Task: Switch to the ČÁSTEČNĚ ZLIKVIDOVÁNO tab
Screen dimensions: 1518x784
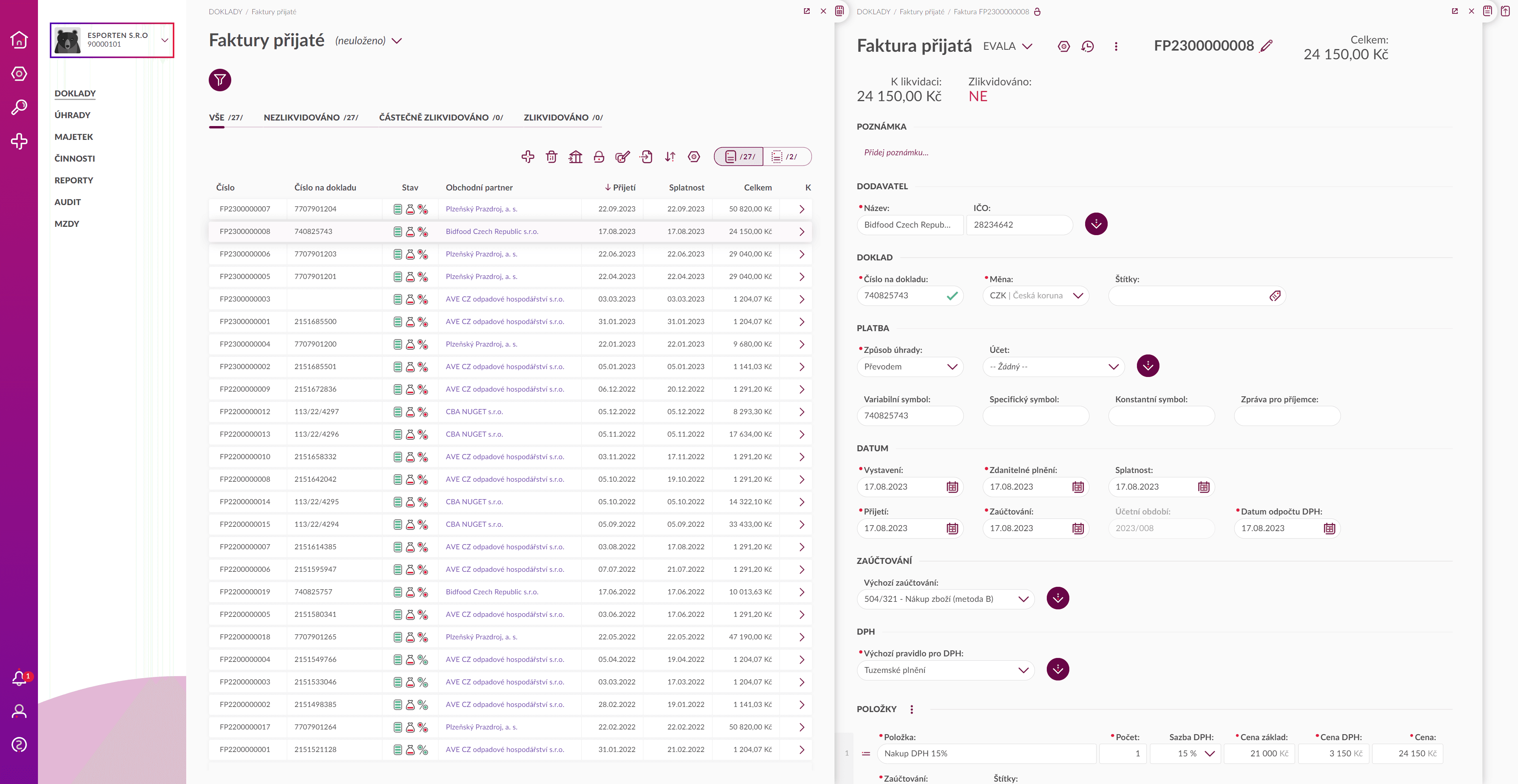Action: click(441, 117)
